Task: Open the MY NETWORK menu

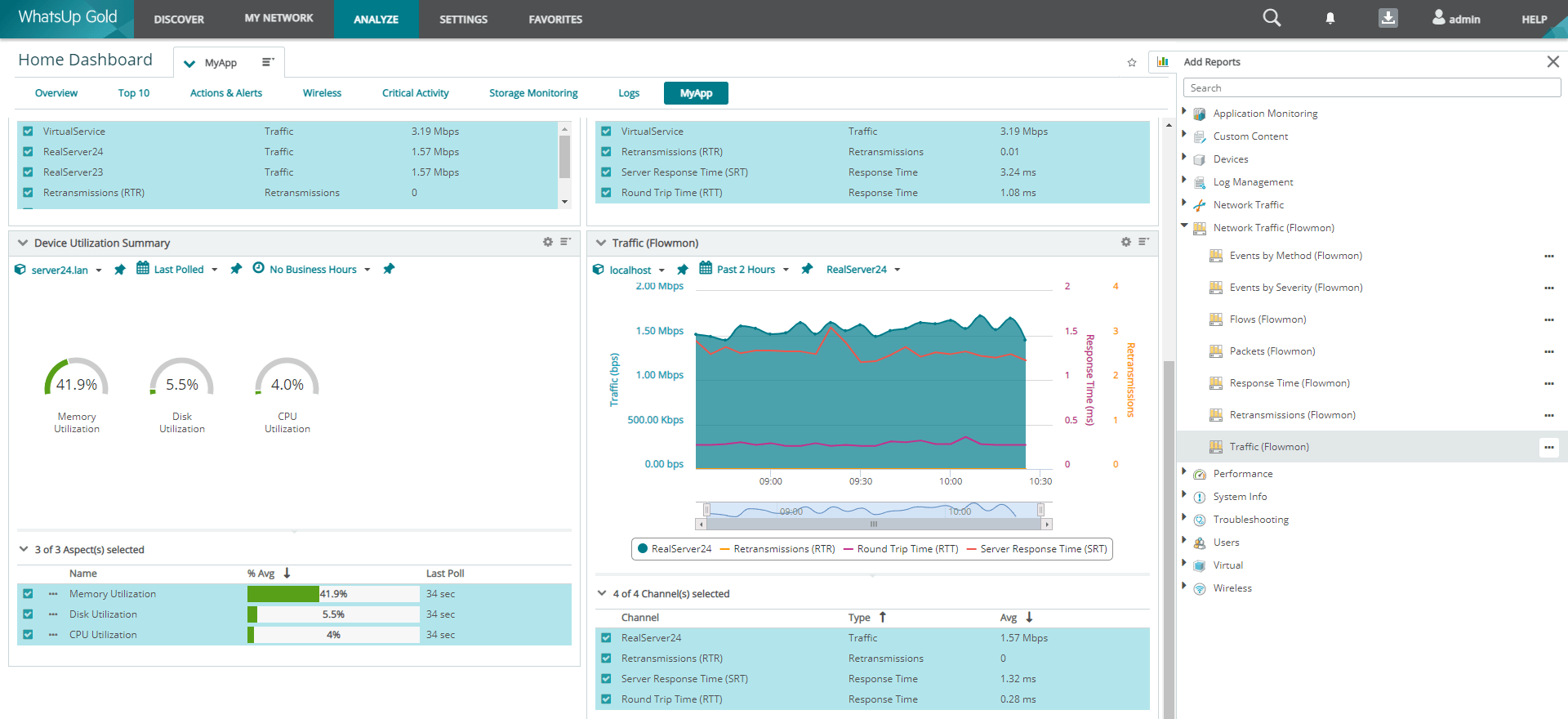Action: [x=278, y=19]
